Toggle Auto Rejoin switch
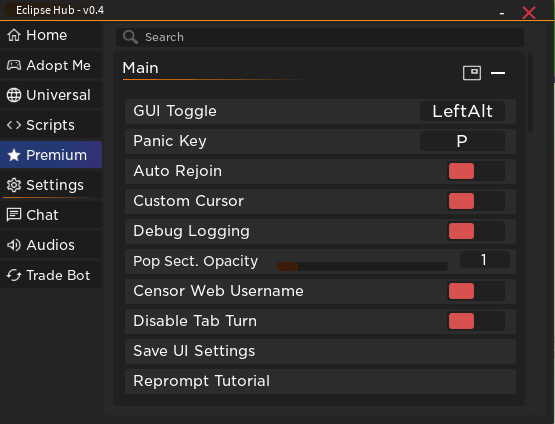Screen dimensions: 555x424 pos(476,171)
